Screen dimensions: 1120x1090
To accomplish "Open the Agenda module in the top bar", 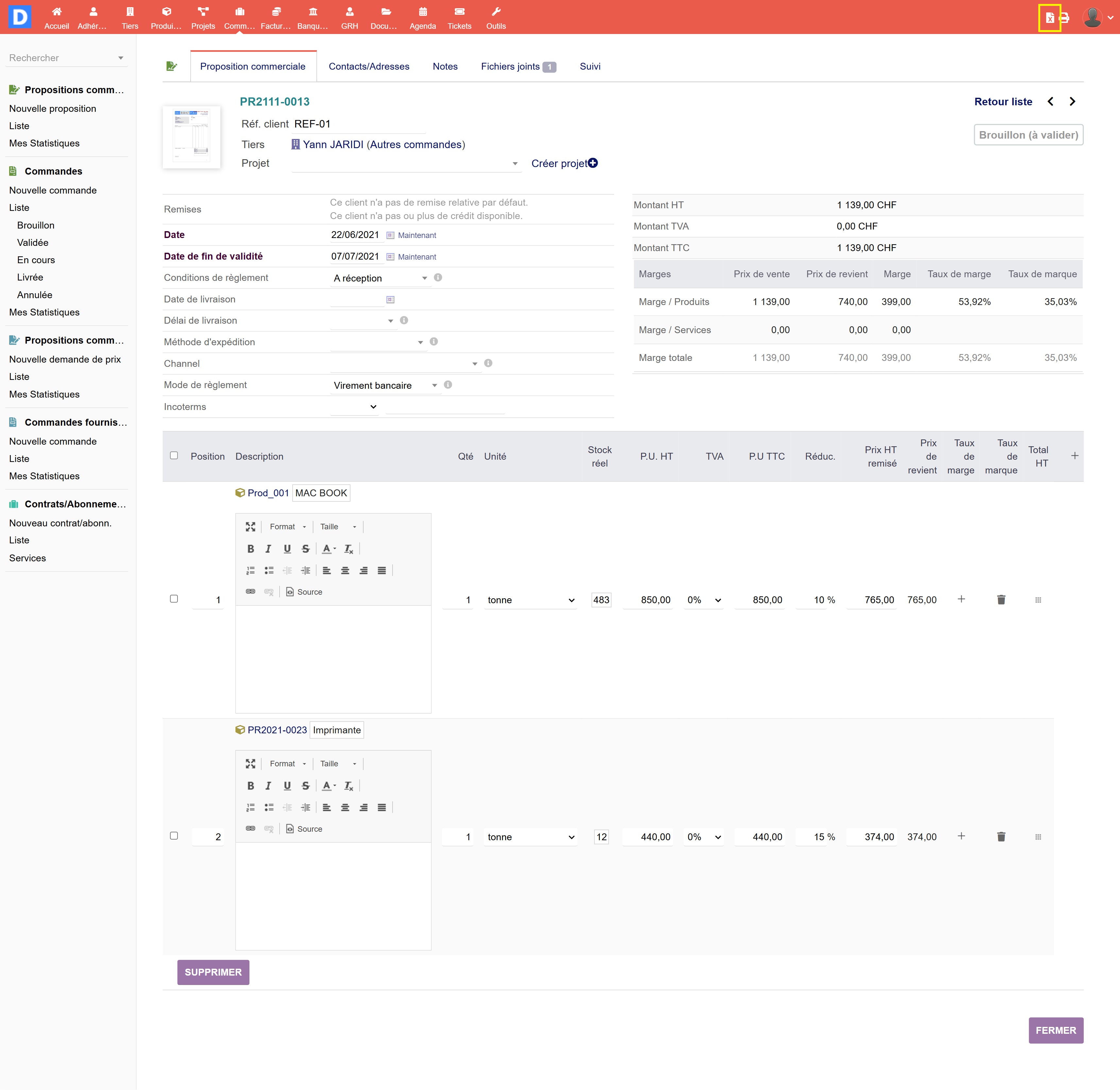I will pos(422,18).
